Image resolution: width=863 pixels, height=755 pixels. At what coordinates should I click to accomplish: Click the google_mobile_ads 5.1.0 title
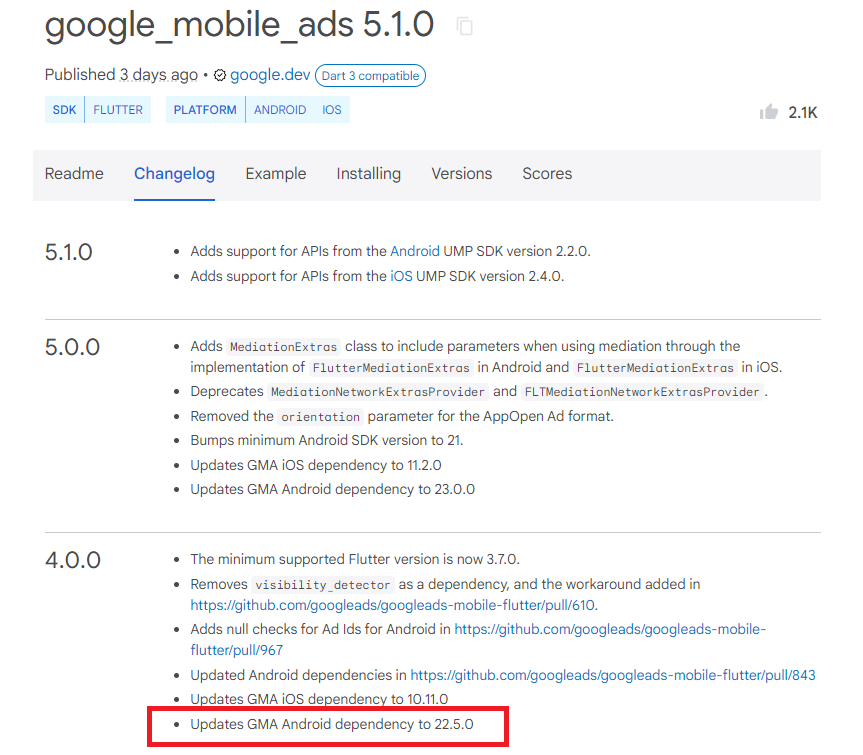[239, 25]
